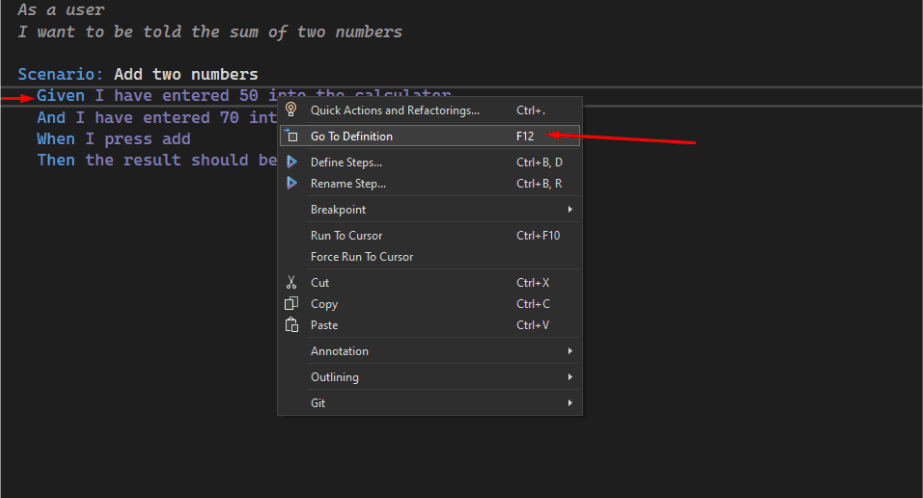Click the 'Then the result should be' step
The width and height of the screenshot is (923, 498).
[x=157, y=160]
